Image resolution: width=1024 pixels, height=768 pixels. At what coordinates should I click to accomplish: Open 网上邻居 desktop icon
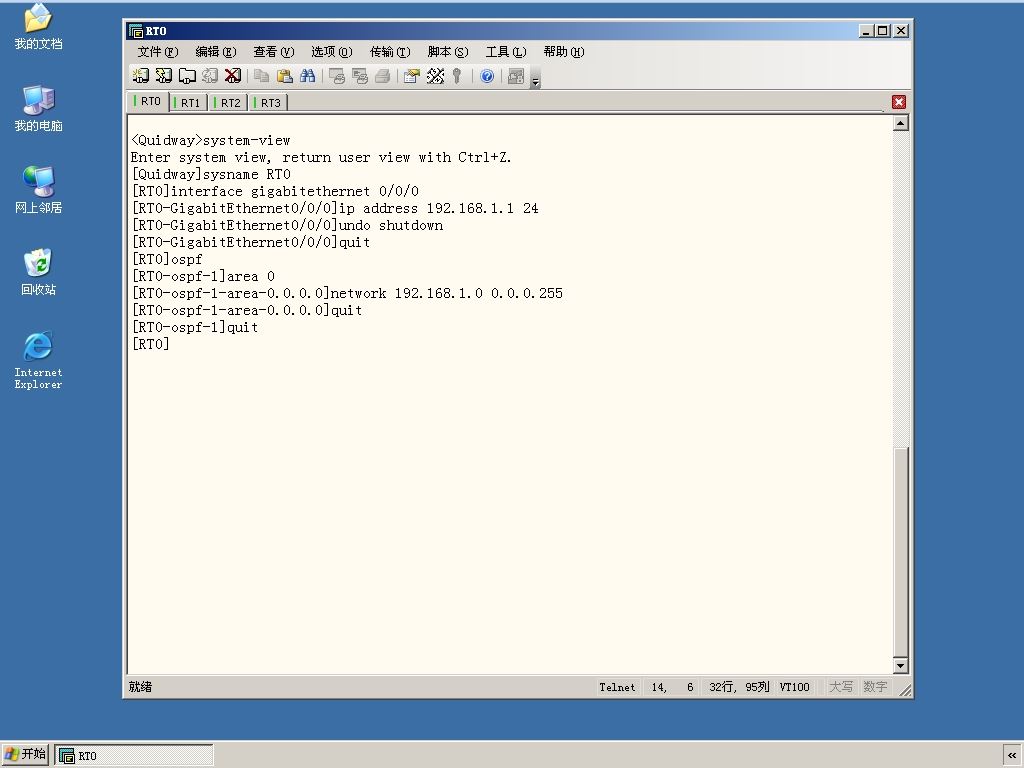[x=39, y=190]
